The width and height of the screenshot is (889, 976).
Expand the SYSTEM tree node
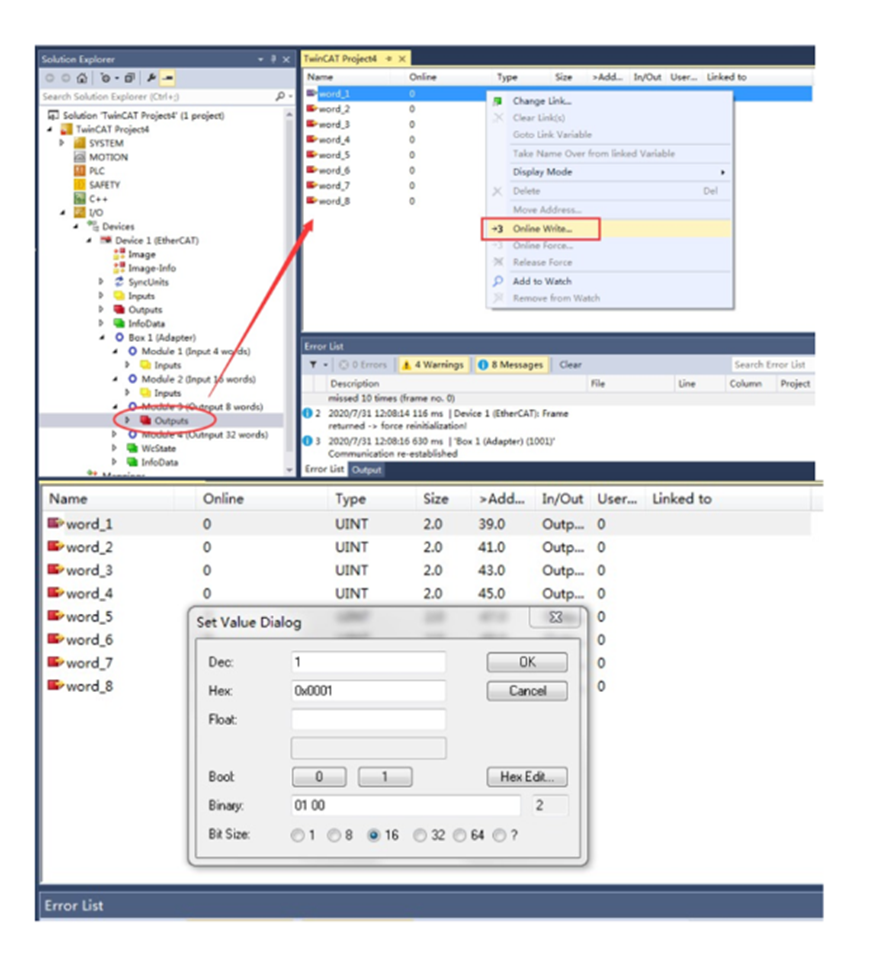point(62,143)
